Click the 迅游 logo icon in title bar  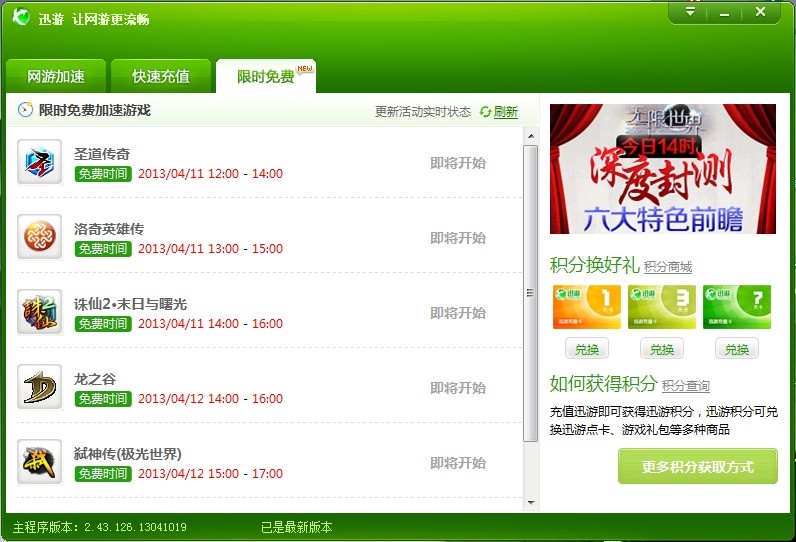pyautogui.click(x=21, y=16)
